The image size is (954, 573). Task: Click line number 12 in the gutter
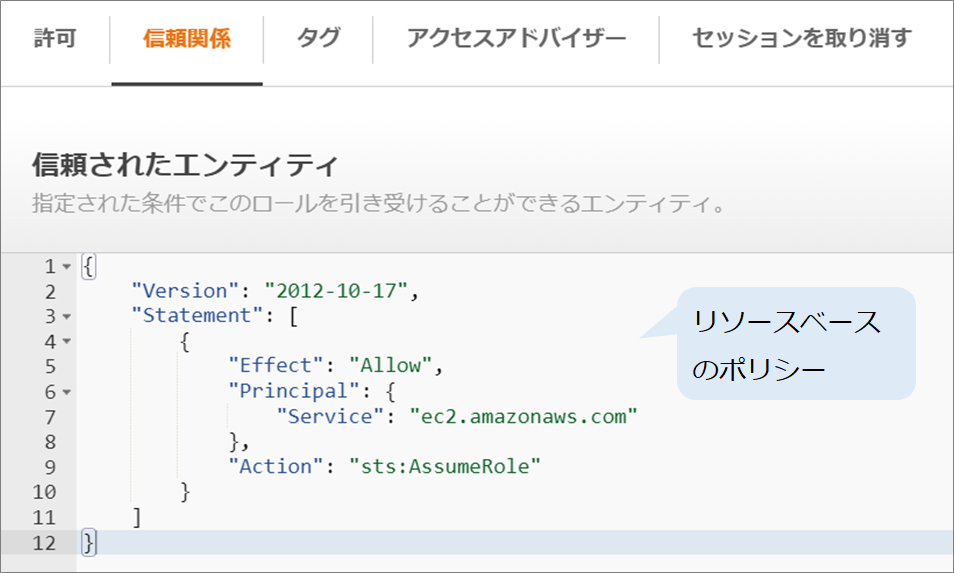click(45, 542)
